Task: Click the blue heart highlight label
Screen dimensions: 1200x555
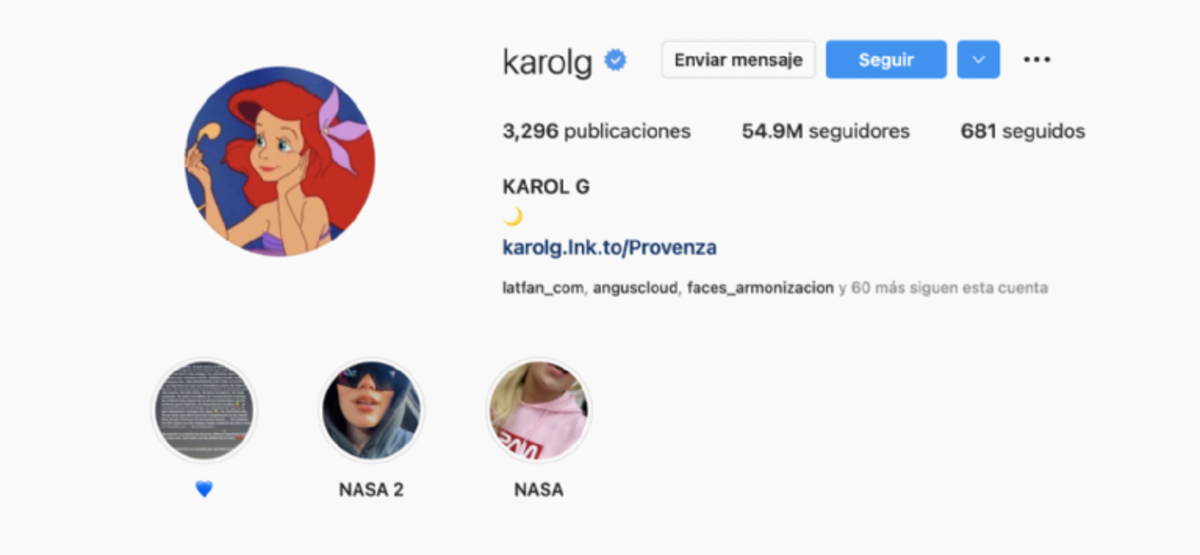Action: [x=204, y=490]
